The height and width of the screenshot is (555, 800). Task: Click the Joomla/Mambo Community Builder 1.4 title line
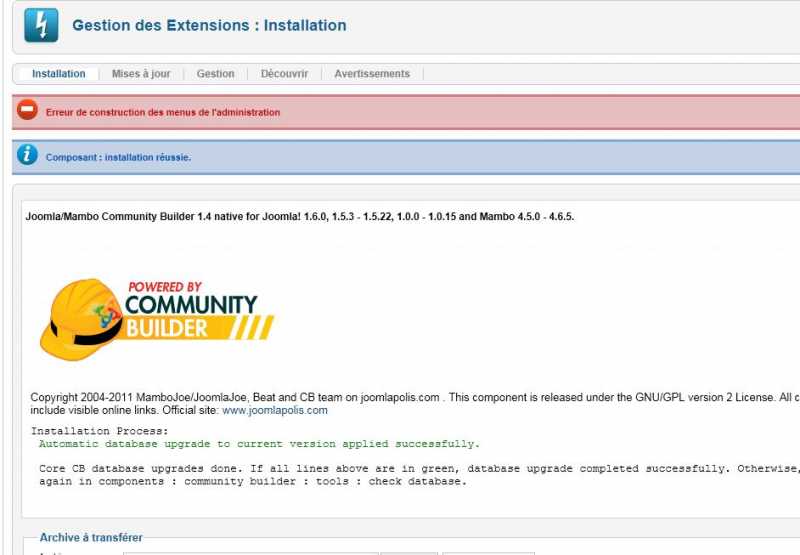point(300,216)
